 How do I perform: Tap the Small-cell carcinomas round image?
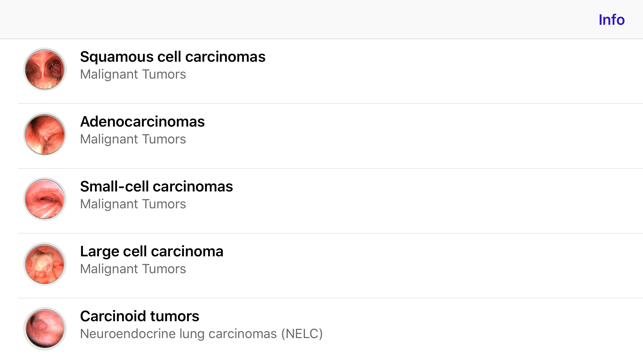coord(45,199)
